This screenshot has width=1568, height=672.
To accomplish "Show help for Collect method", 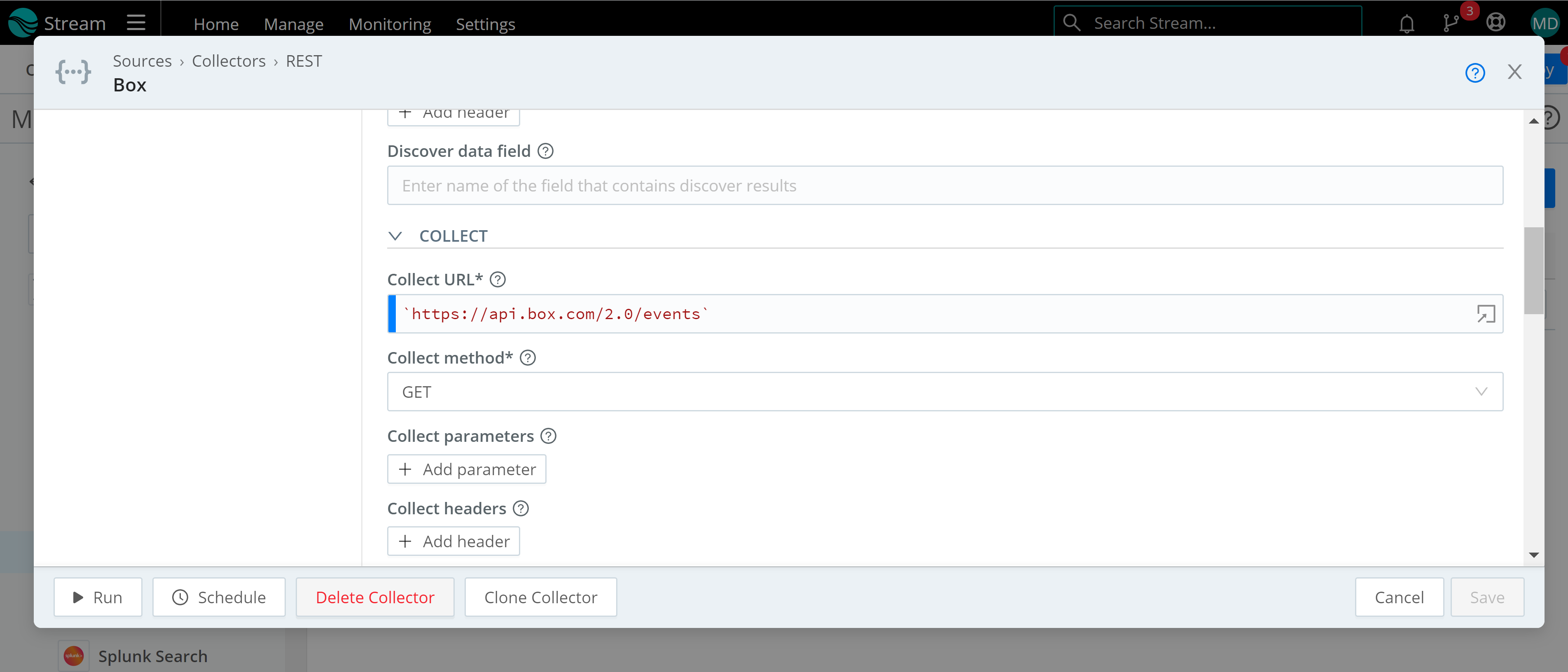I will pos(528,357).
